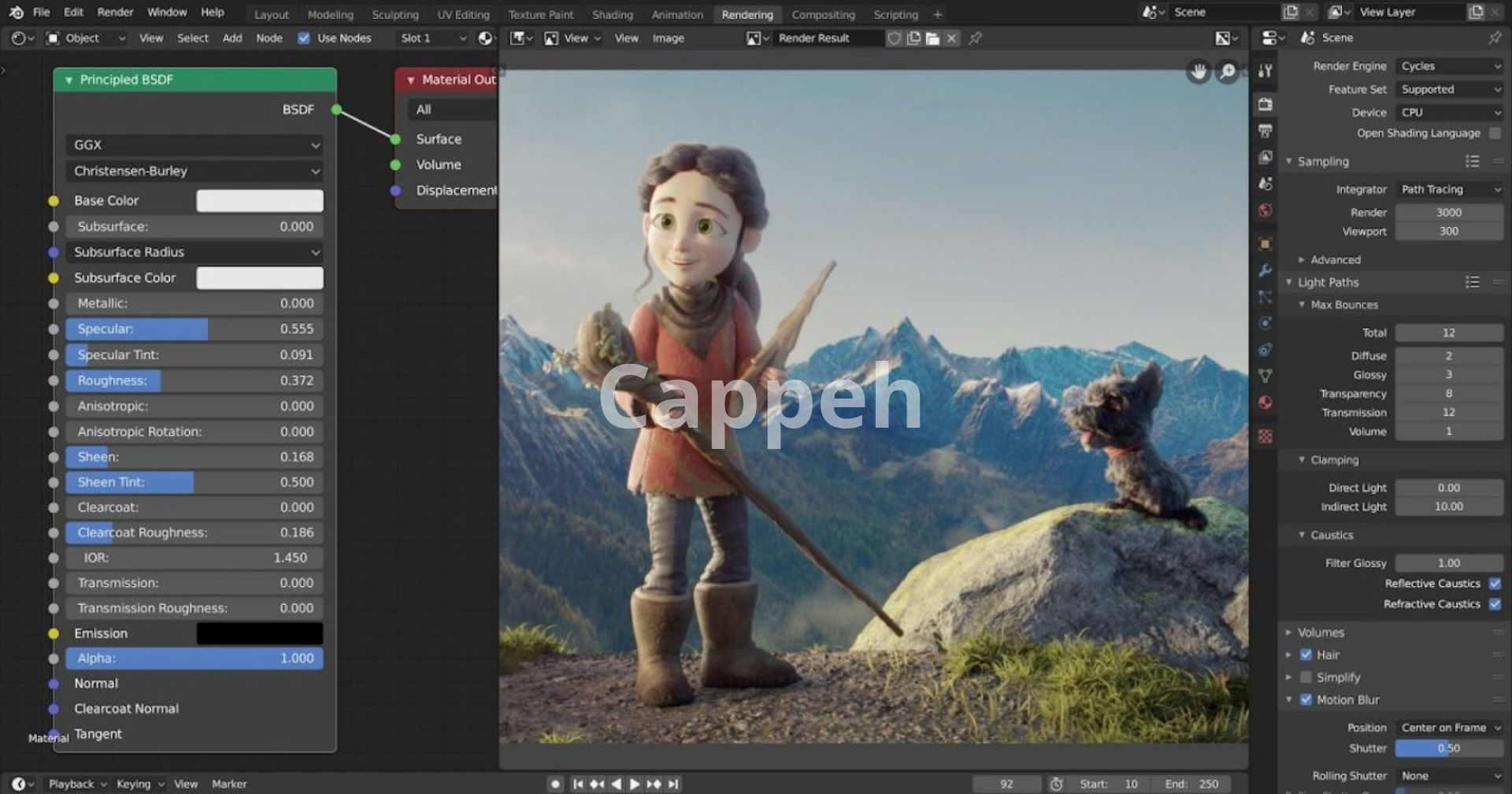Switch to the Compositing workspace tab

(x=823, y=14)
